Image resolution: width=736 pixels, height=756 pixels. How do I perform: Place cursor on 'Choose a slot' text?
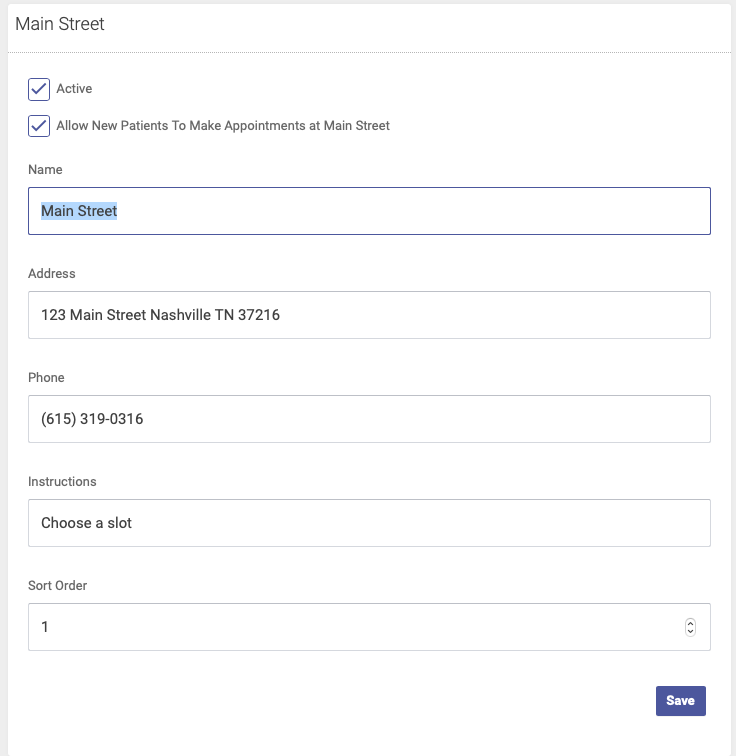[86, 523]
